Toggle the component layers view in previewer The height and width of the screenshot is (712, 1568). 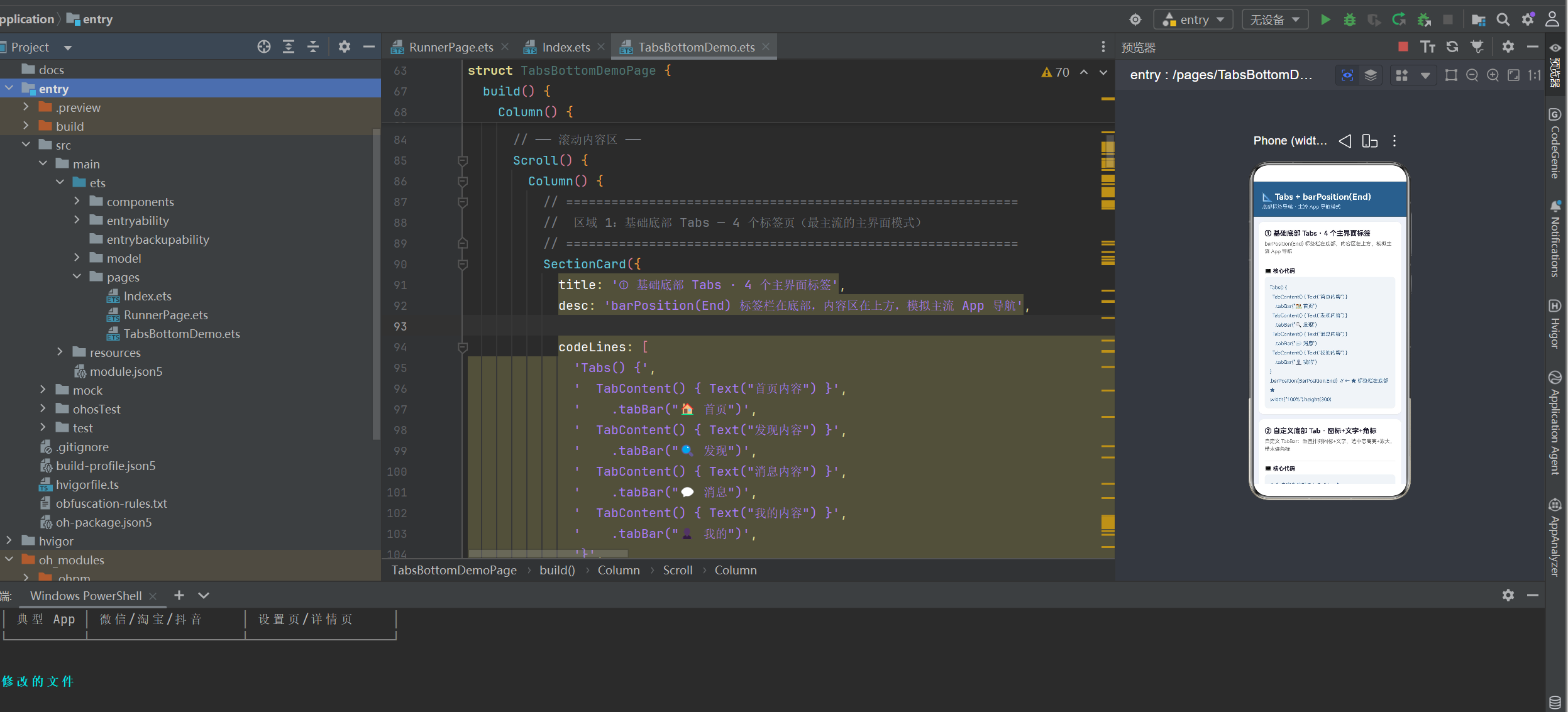1371,75
